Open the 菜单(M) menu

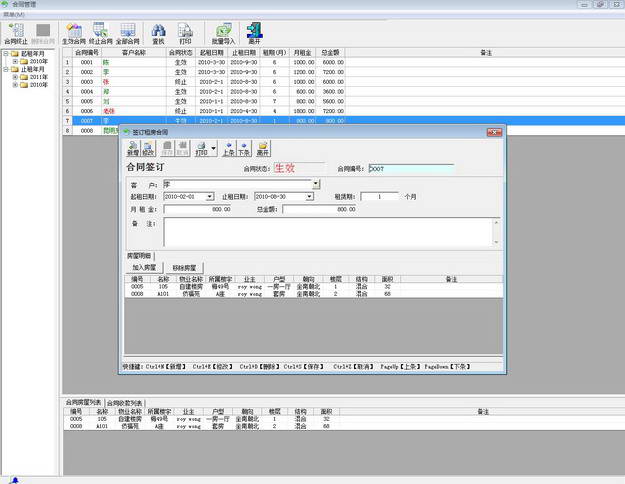pos(13,14)
